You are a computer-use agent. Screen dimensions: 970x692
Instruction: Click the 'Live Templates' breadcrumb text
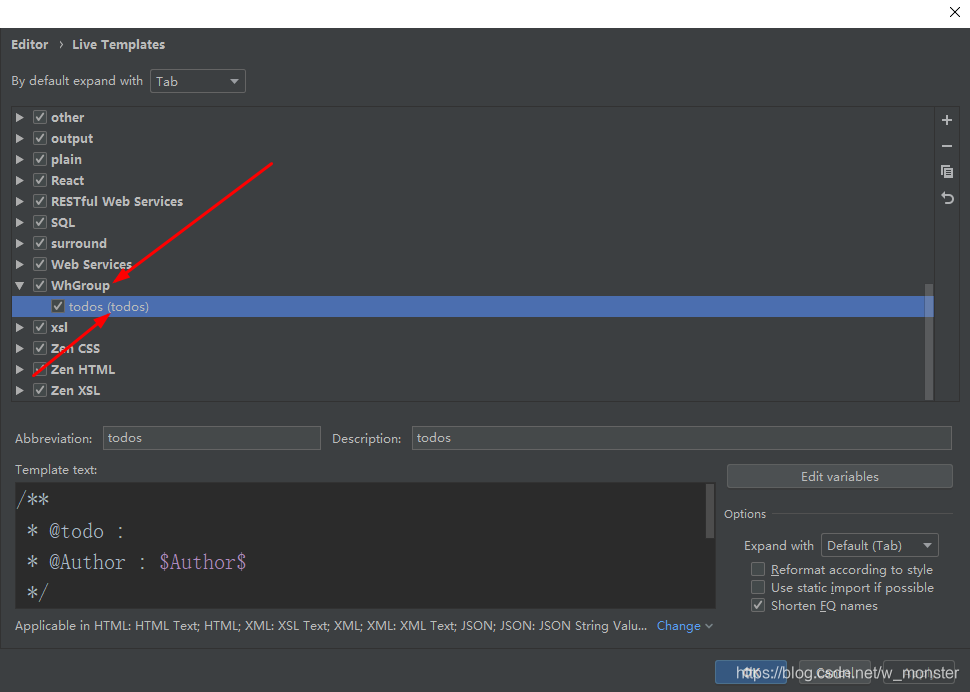pos(118,45)
